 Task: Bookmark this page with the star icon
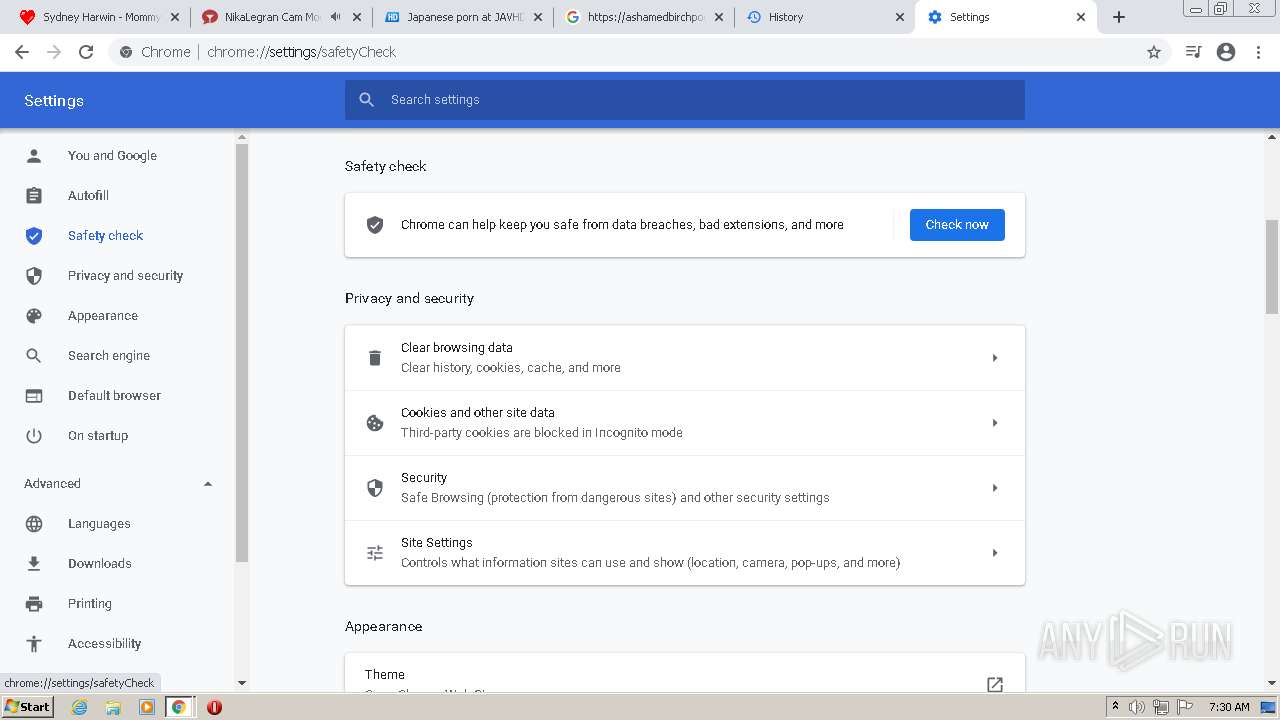click(1154, 52)
